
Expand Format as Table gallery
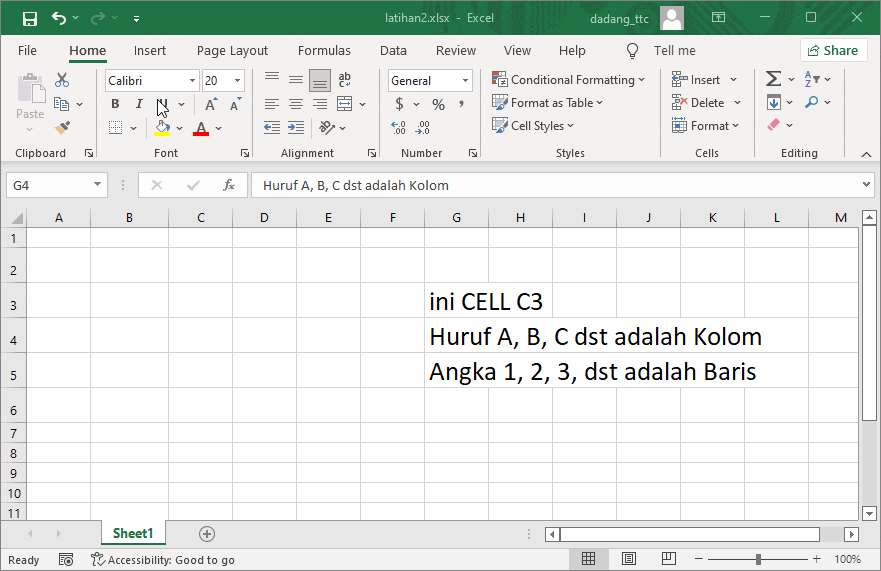point(547,103)
